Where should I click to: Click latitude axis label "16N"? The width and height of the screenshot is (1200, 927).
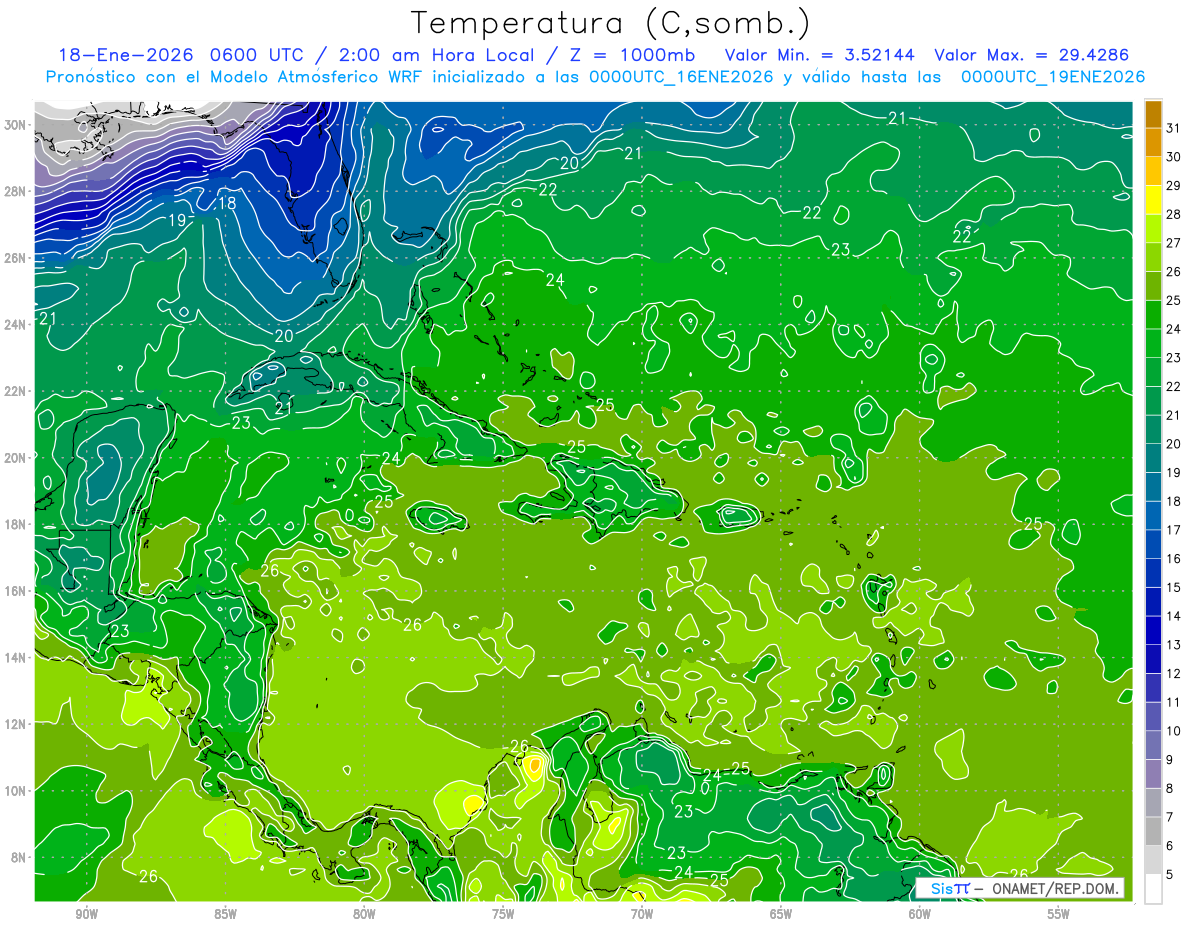[17, 591]
